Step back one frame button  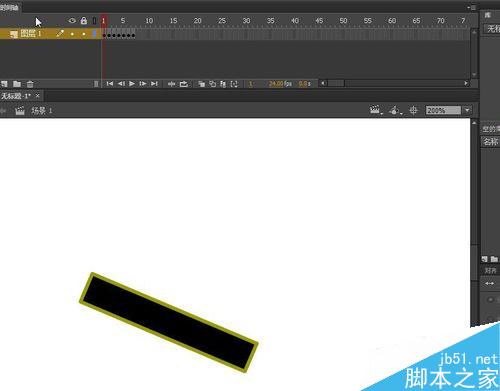[x=121, y=84]
